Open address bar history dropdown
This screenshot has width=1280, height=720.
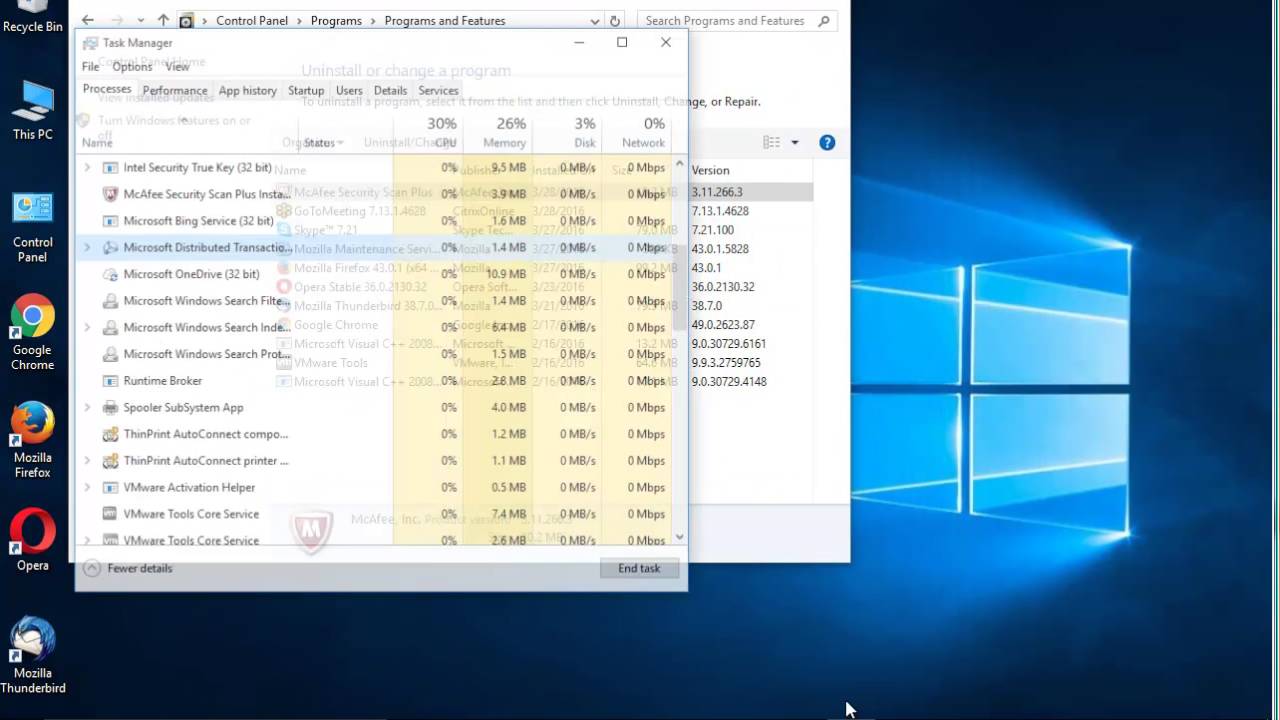coord(595,20)
